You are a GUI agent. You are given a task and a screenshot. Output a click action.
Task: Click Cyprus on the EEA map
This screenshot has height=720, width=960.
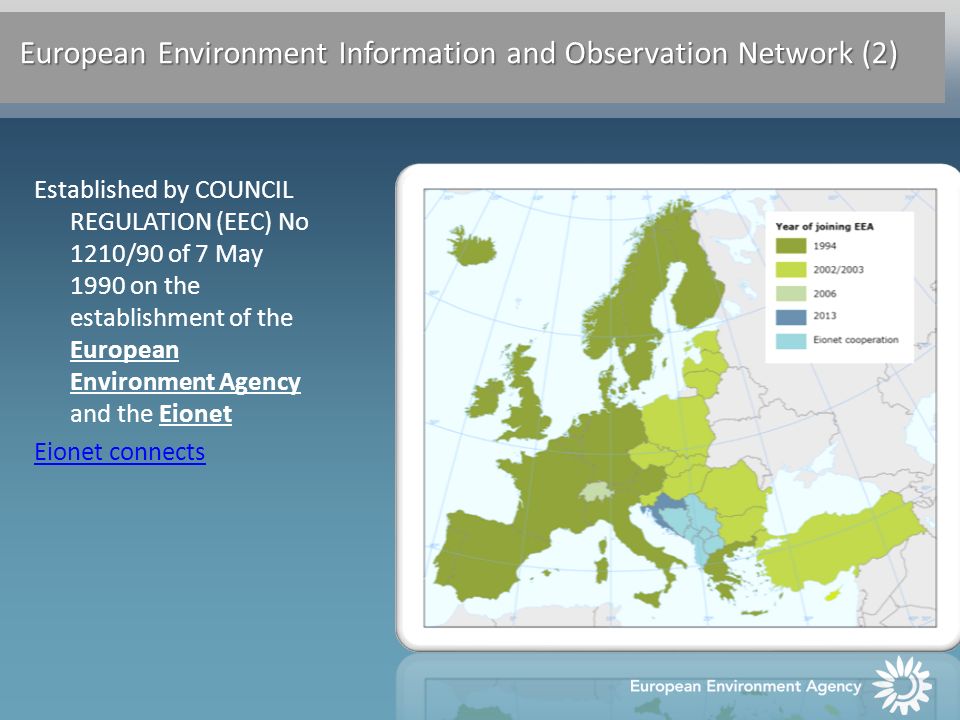833,593
